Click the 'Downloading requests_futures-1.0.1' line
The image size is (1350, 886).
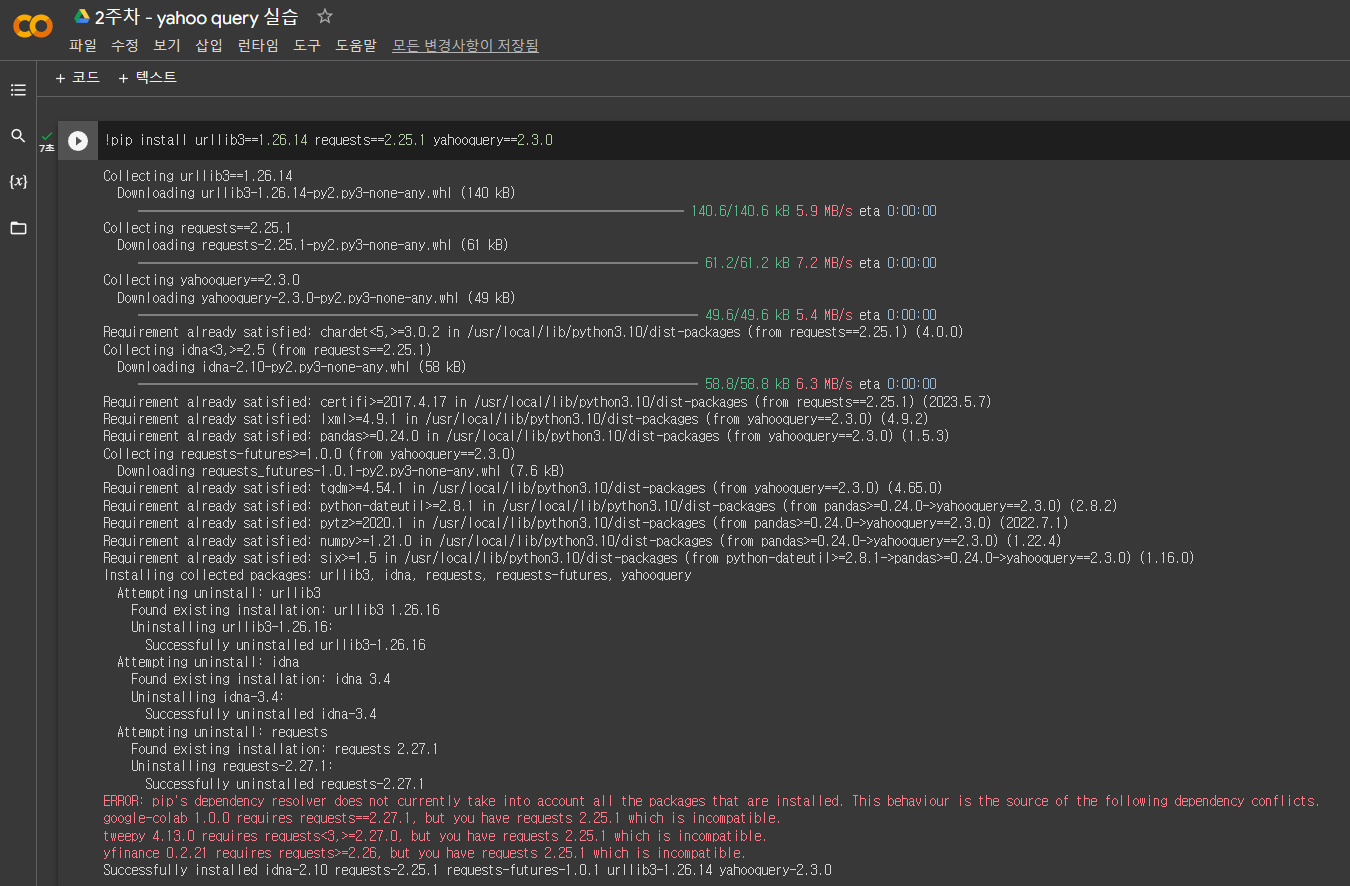tap(340, 471)
